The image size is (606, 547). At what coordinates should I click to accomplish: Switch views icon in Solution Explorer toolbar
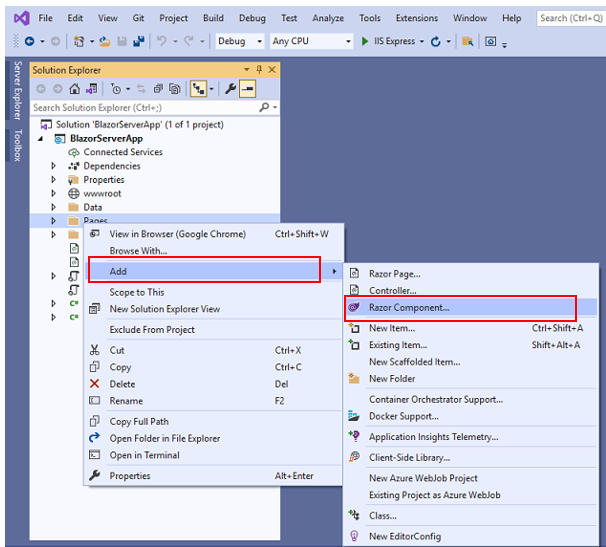(x=92, y=89)
